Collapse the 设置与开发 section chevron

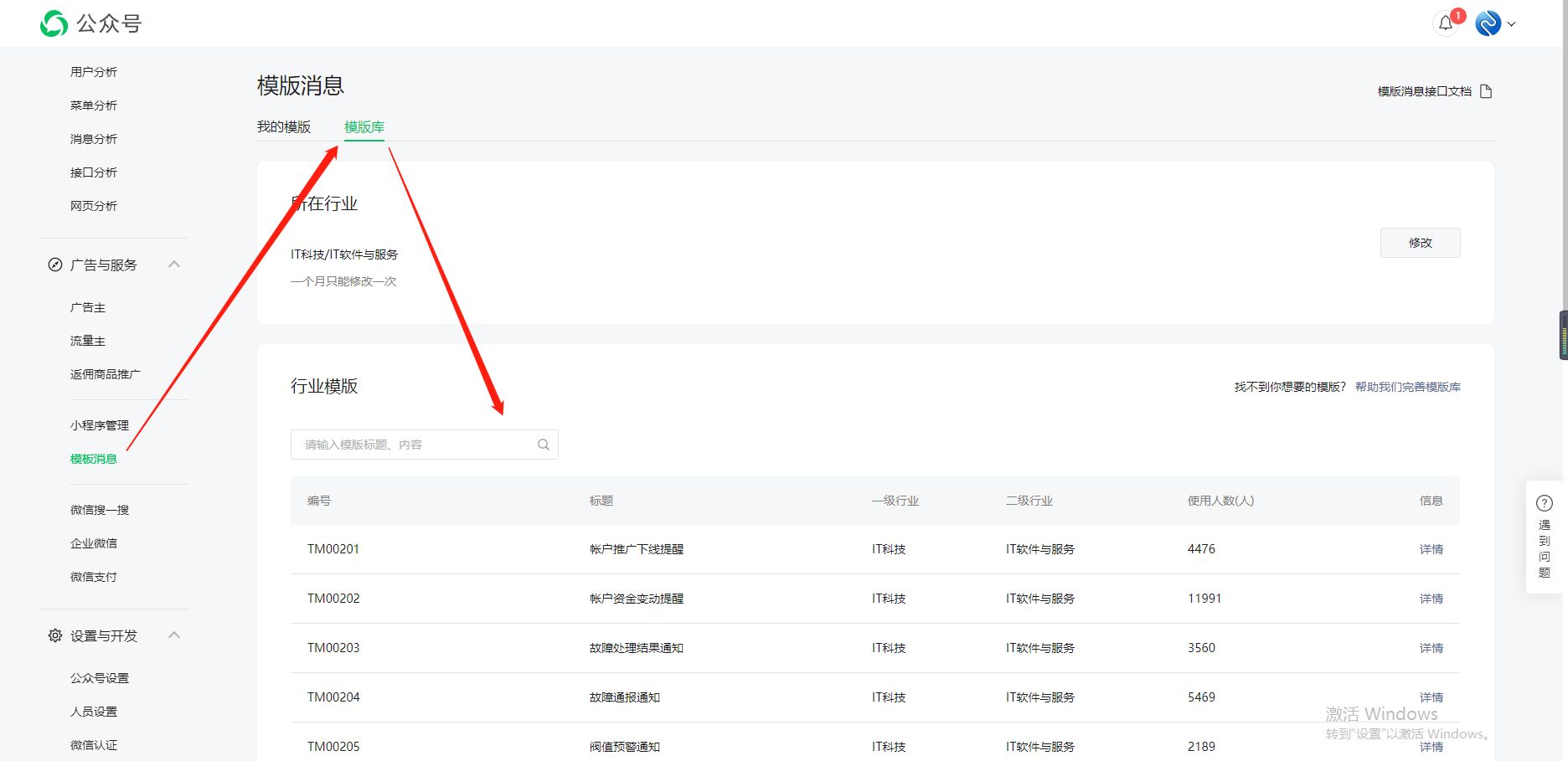pos(174,635)
